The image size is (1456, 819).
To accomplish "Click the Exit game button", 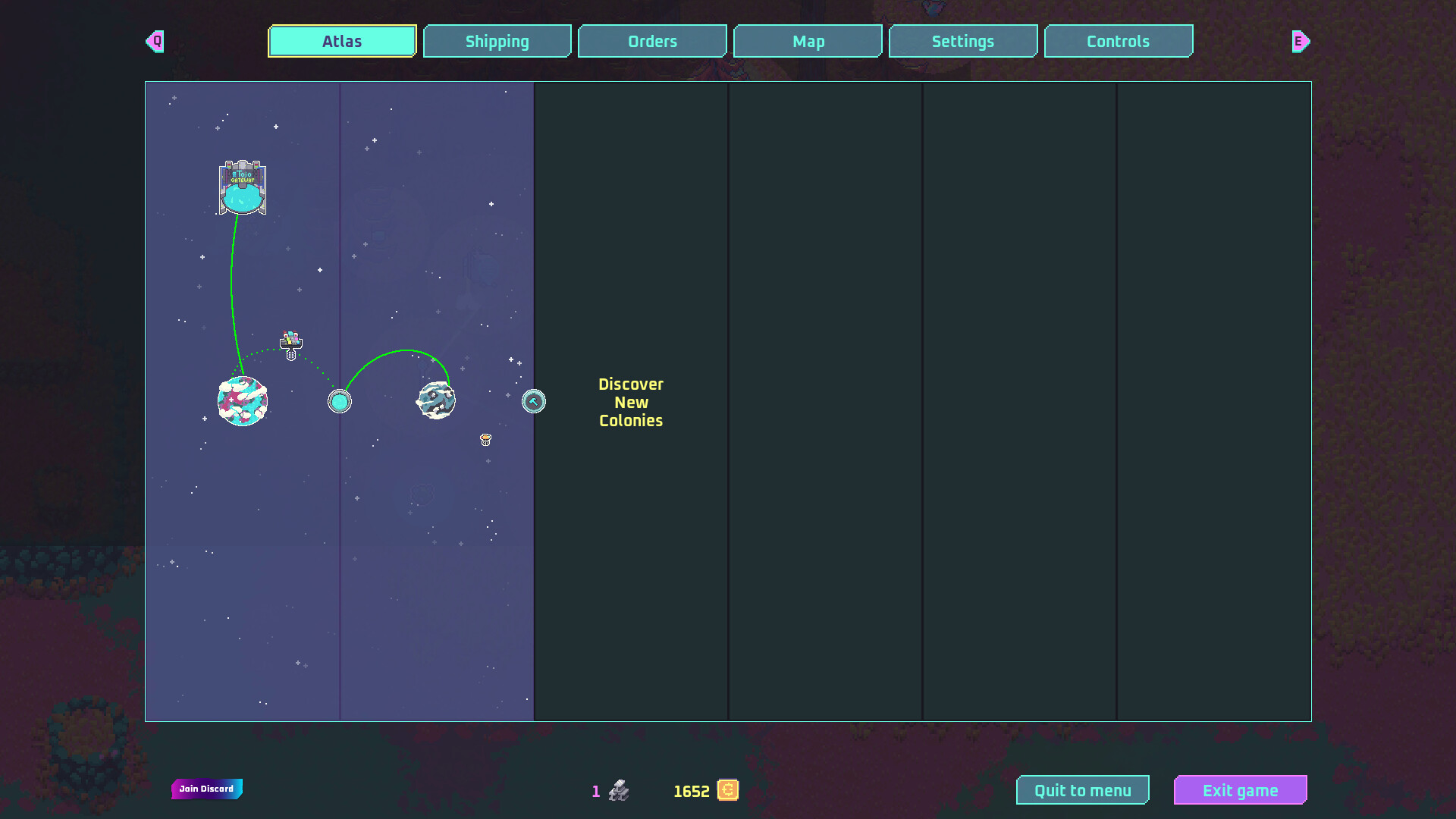I will [x=1241, y=789].
